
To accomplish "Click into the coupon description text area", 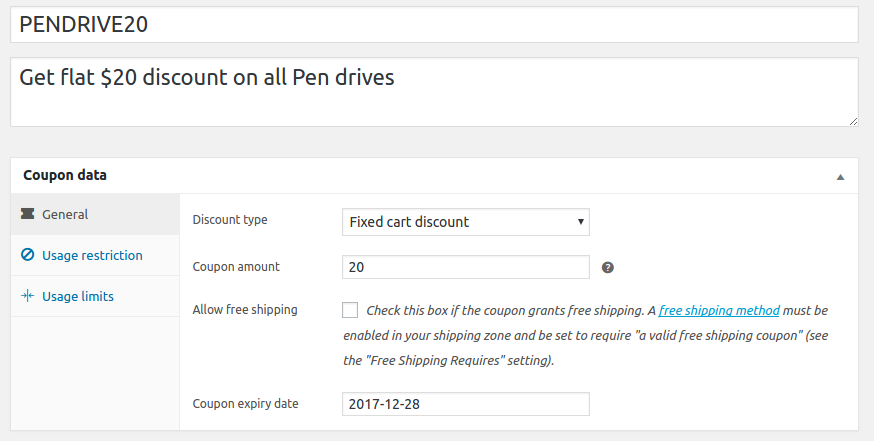I will tap(434, 92).
